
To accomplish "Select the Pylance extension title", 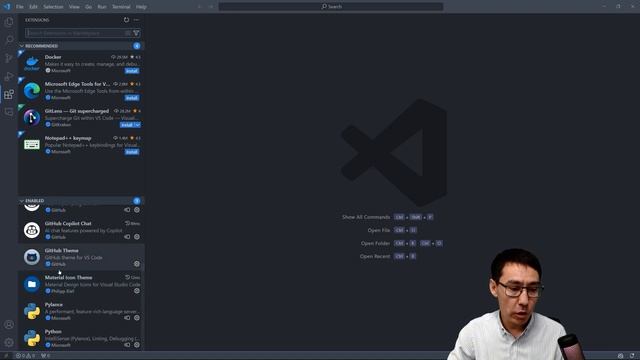I will (54, 304).
